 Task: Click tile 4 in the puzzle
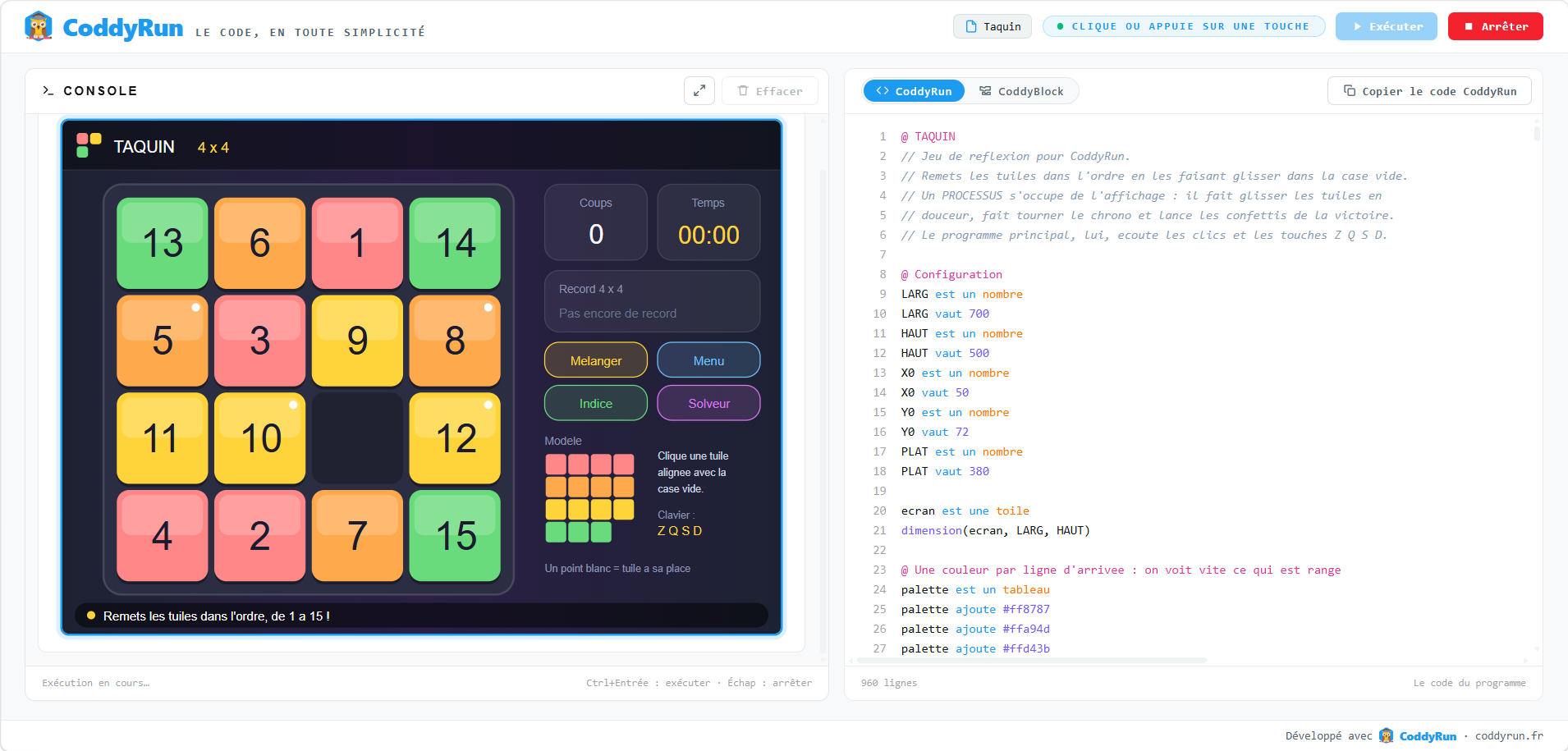tap(163, 536)
